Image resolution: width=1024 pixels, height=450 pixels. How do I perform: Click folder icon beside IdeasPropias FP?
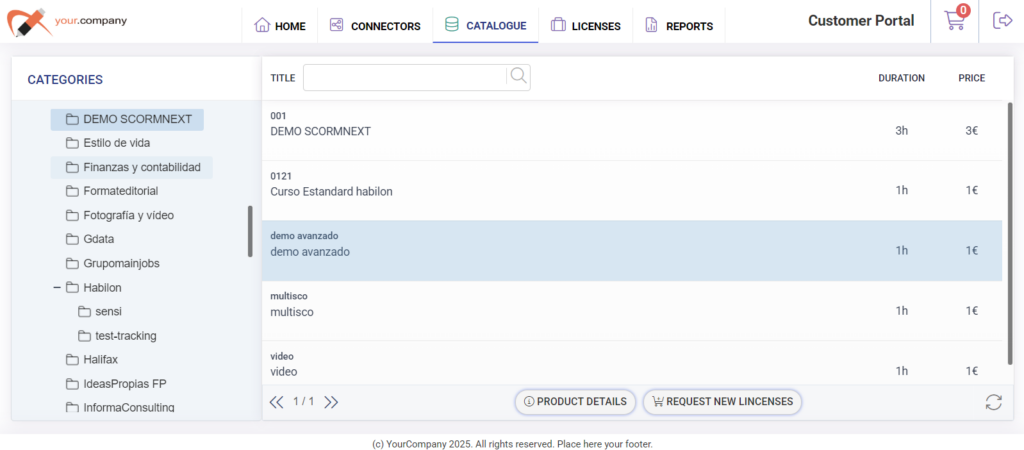pyautogui.click(x=72, y=383)
